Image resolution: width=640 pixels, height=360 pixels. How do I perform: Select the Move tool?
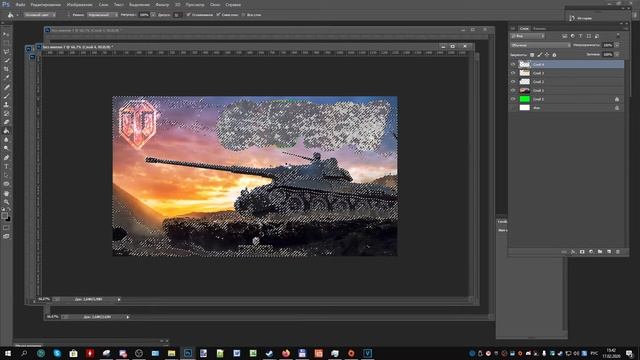6,34
